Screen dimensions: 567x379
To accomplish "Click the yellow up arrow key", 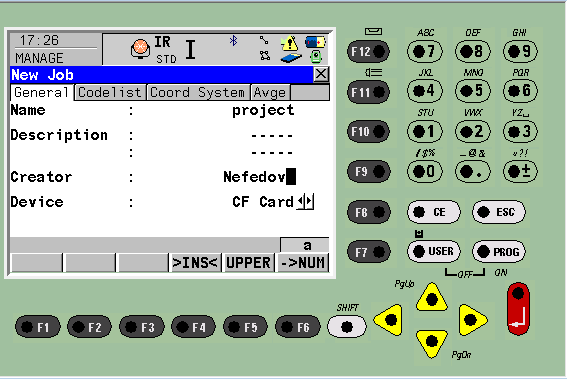I will coord(432,298).
